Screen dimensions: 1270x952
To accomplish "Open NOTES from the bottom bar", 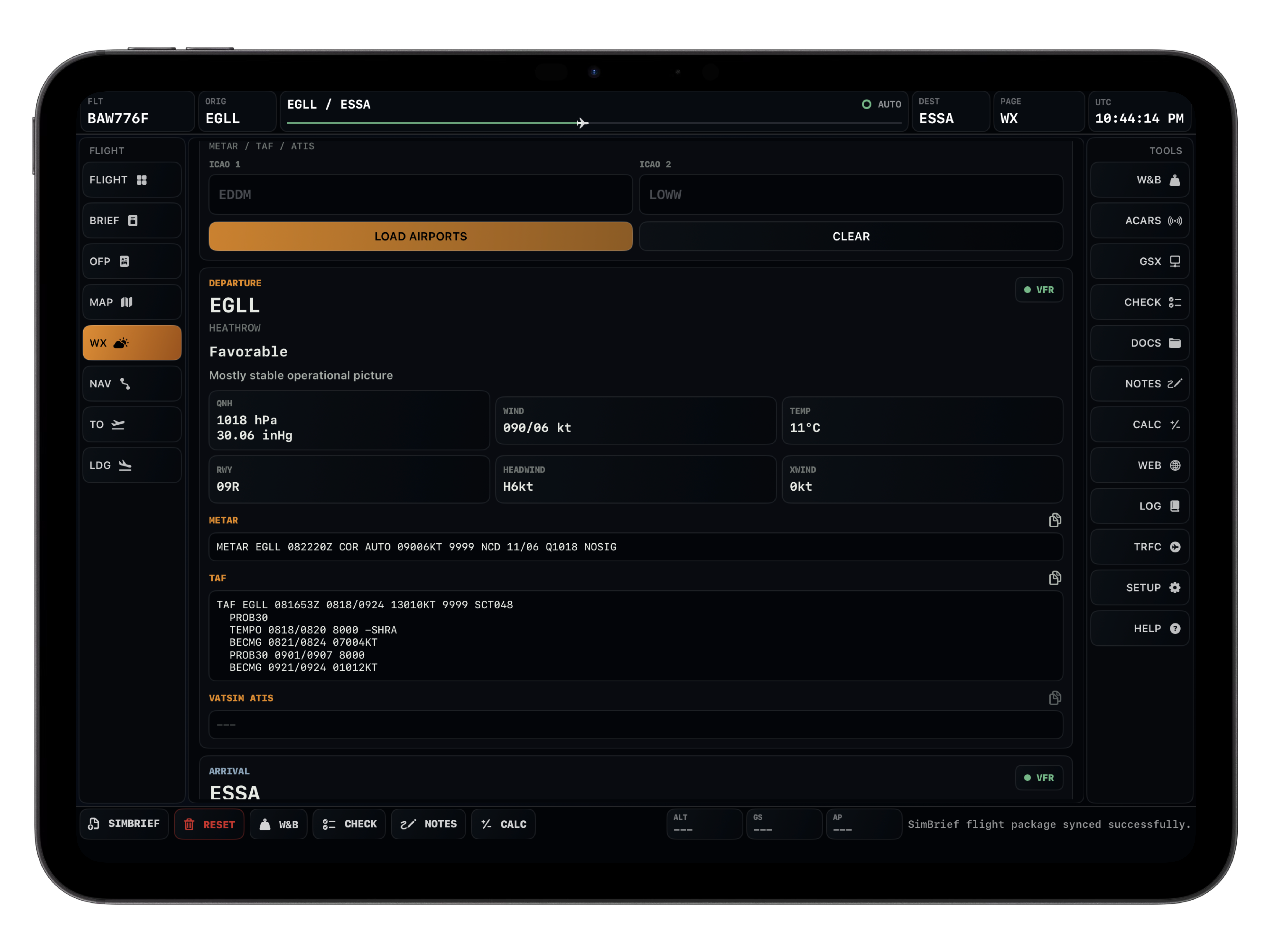I will tap(428, 824).
